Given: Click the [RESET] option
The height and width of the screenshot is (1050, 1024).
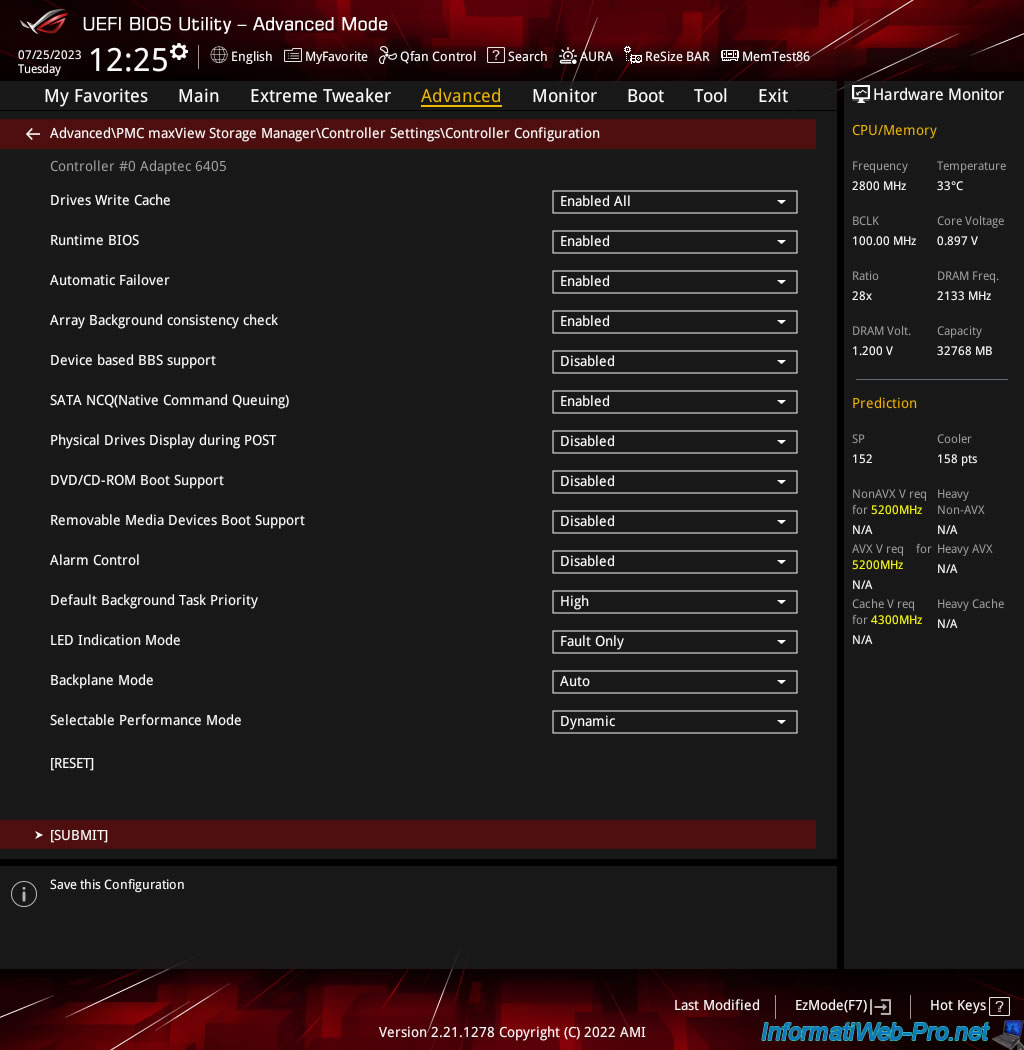Looking at the screenshot, I should coord(72,763).
